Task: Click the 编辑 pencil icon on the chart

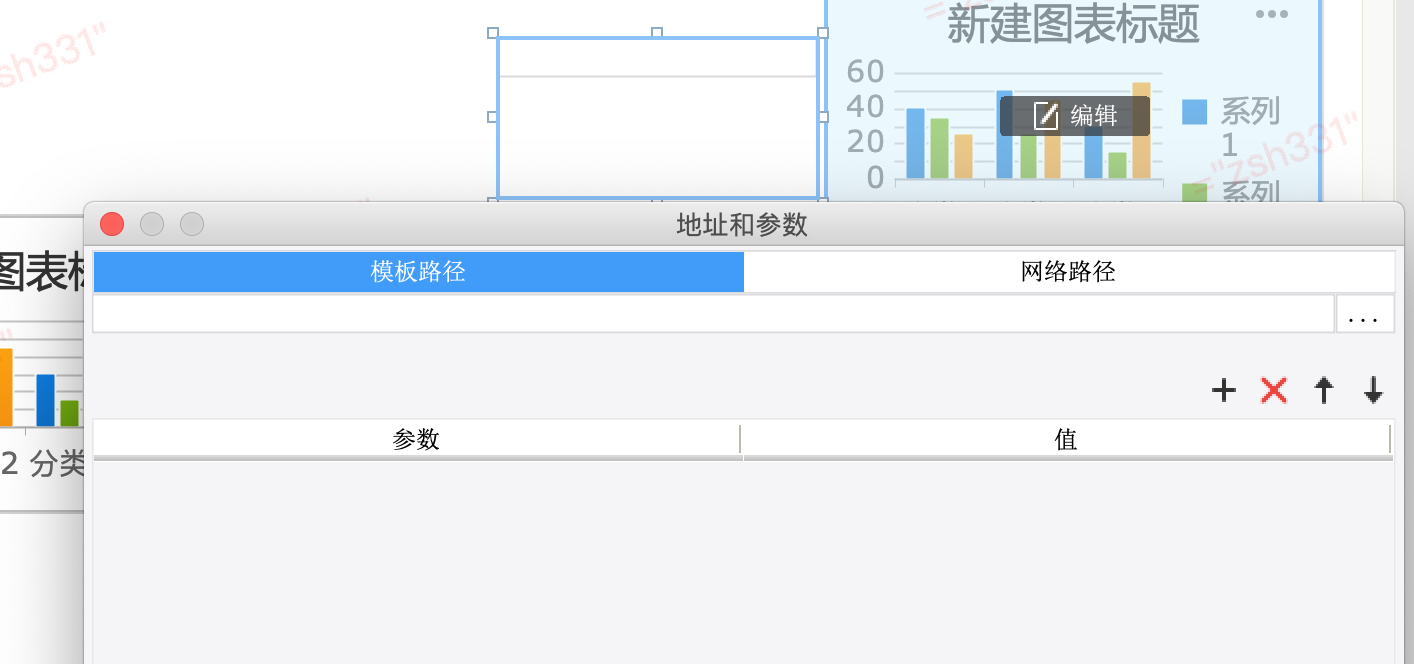Action: point(1046,116)
